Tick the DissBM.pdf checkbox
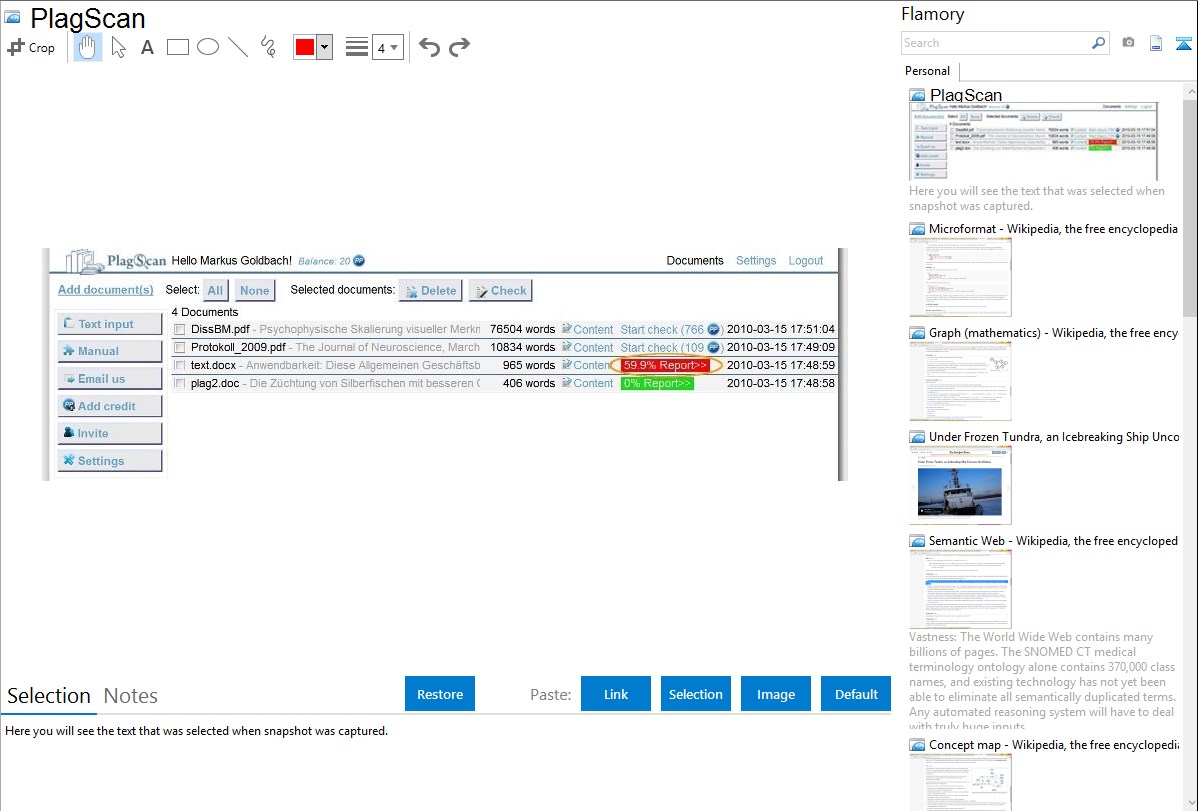Viewport: 1198px width, 811px height. [x=180, y=329]
